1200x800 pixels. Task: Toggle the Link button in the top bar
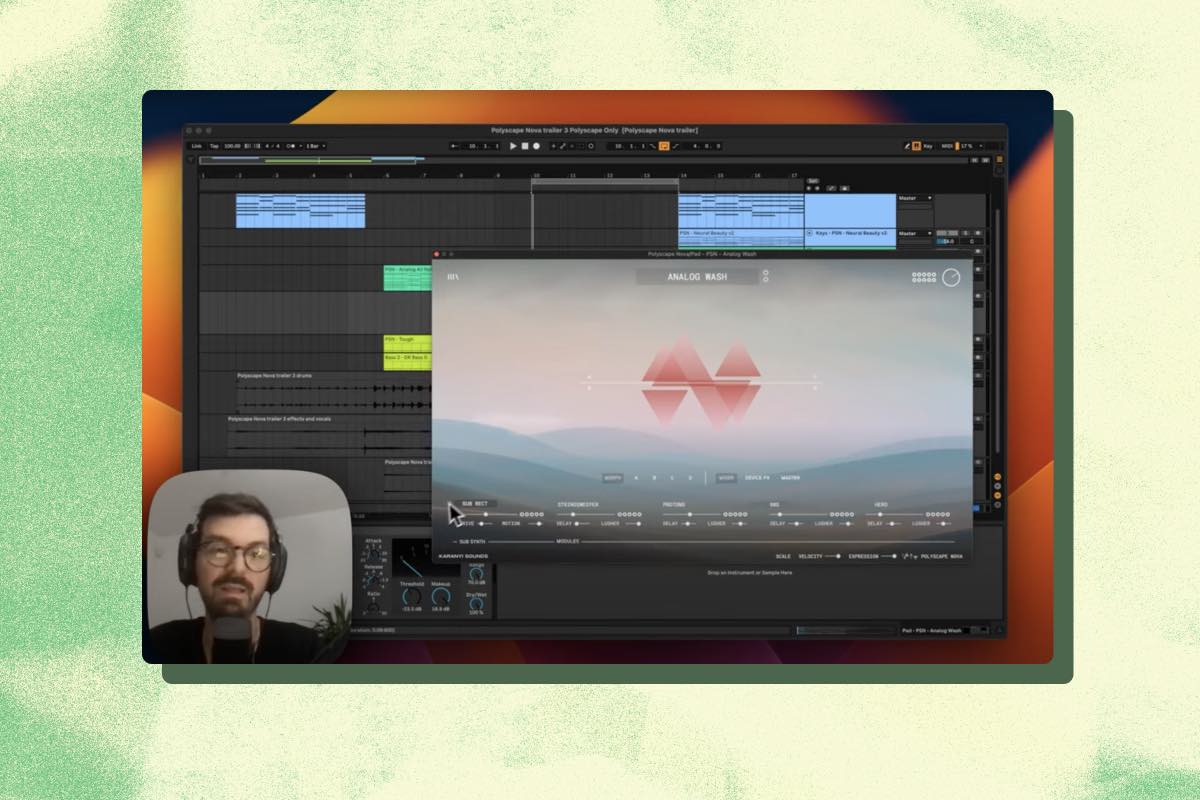(197, 146)
